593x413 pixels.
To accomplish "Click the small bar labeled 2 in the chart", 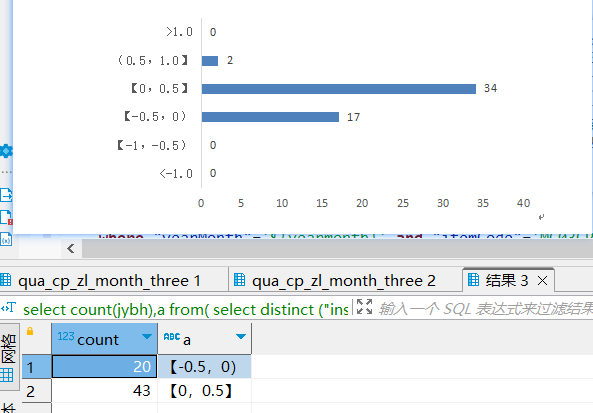I will tap(210, 61).
